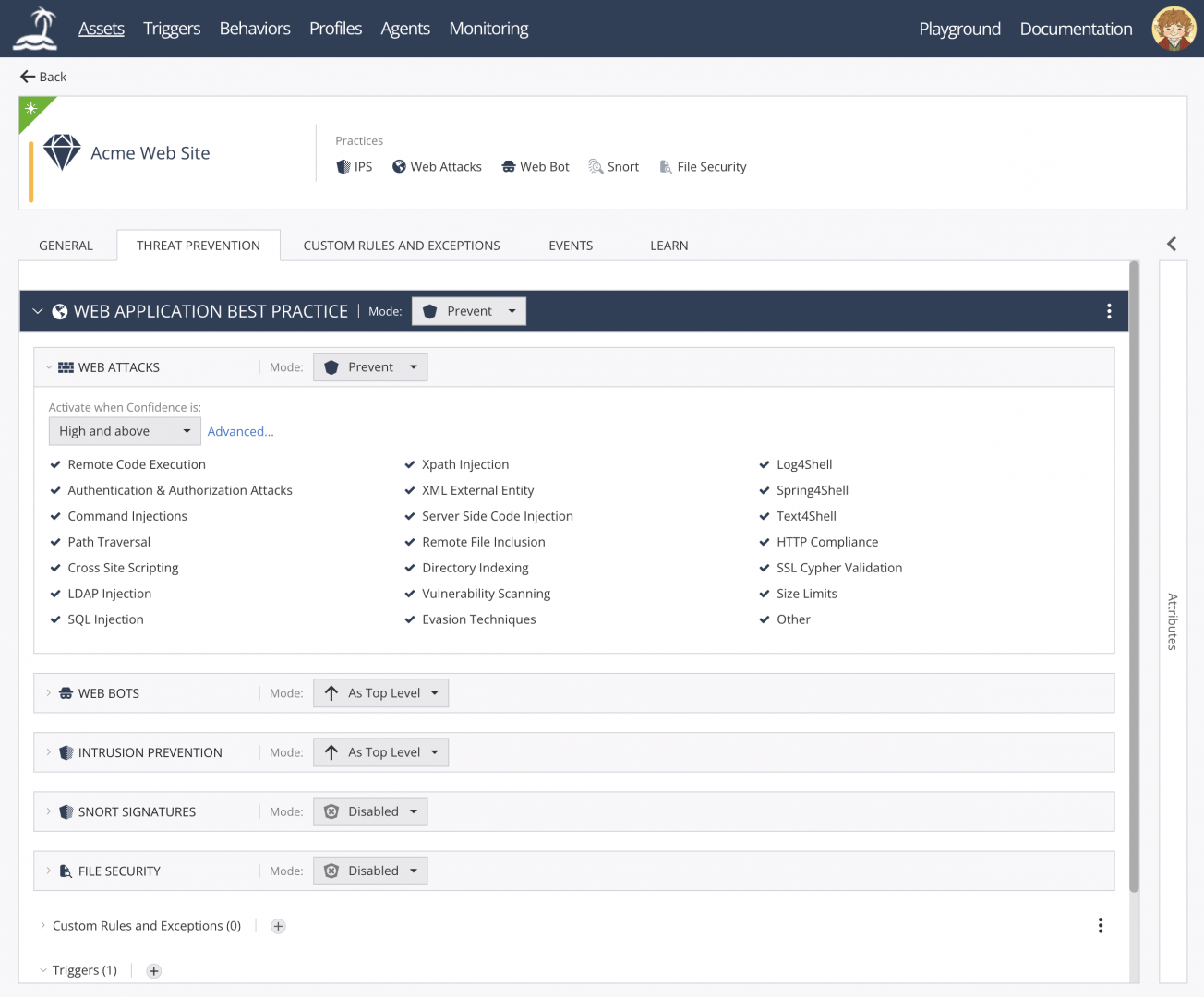Viewport: 1204px width, 997px height.
Task: Collapse the Triggers row chevron
Action: [42, 970]
